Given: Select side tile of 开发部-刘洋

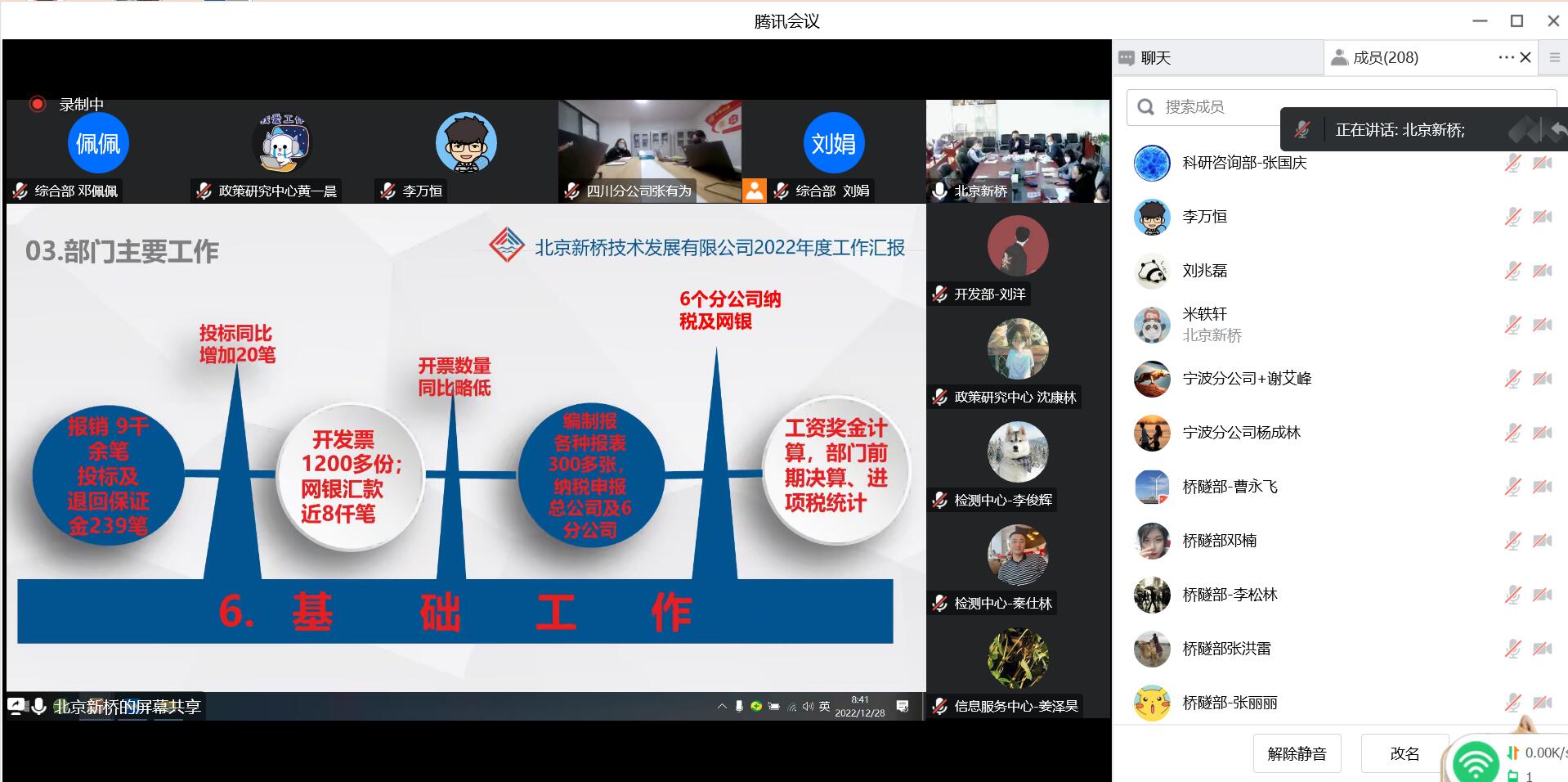Looking at the screenshot, I should point(1018,255).
